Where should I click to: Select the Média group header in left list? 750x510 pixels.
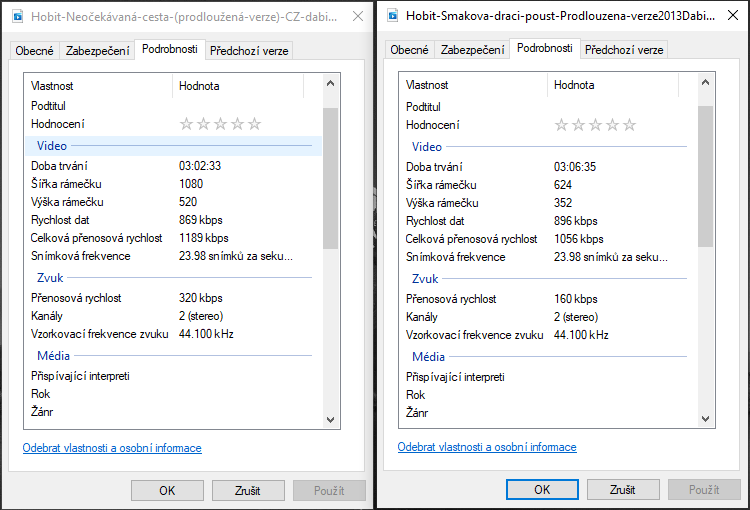pyautogui.click(x=53, y=356)
